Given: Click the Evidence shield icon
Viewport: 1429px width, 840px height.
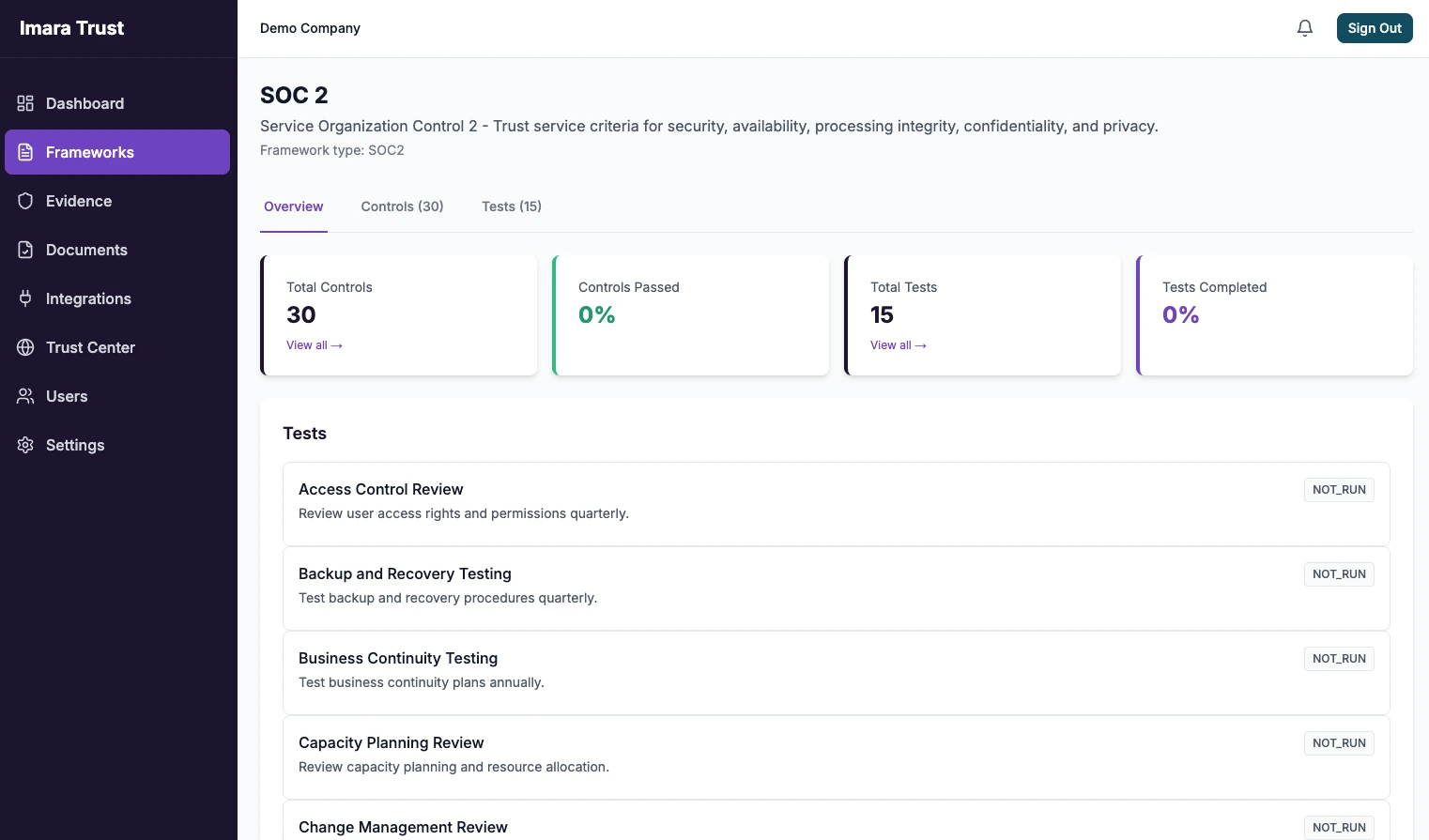Looking at the screenshot, I should tap(25, 201).
